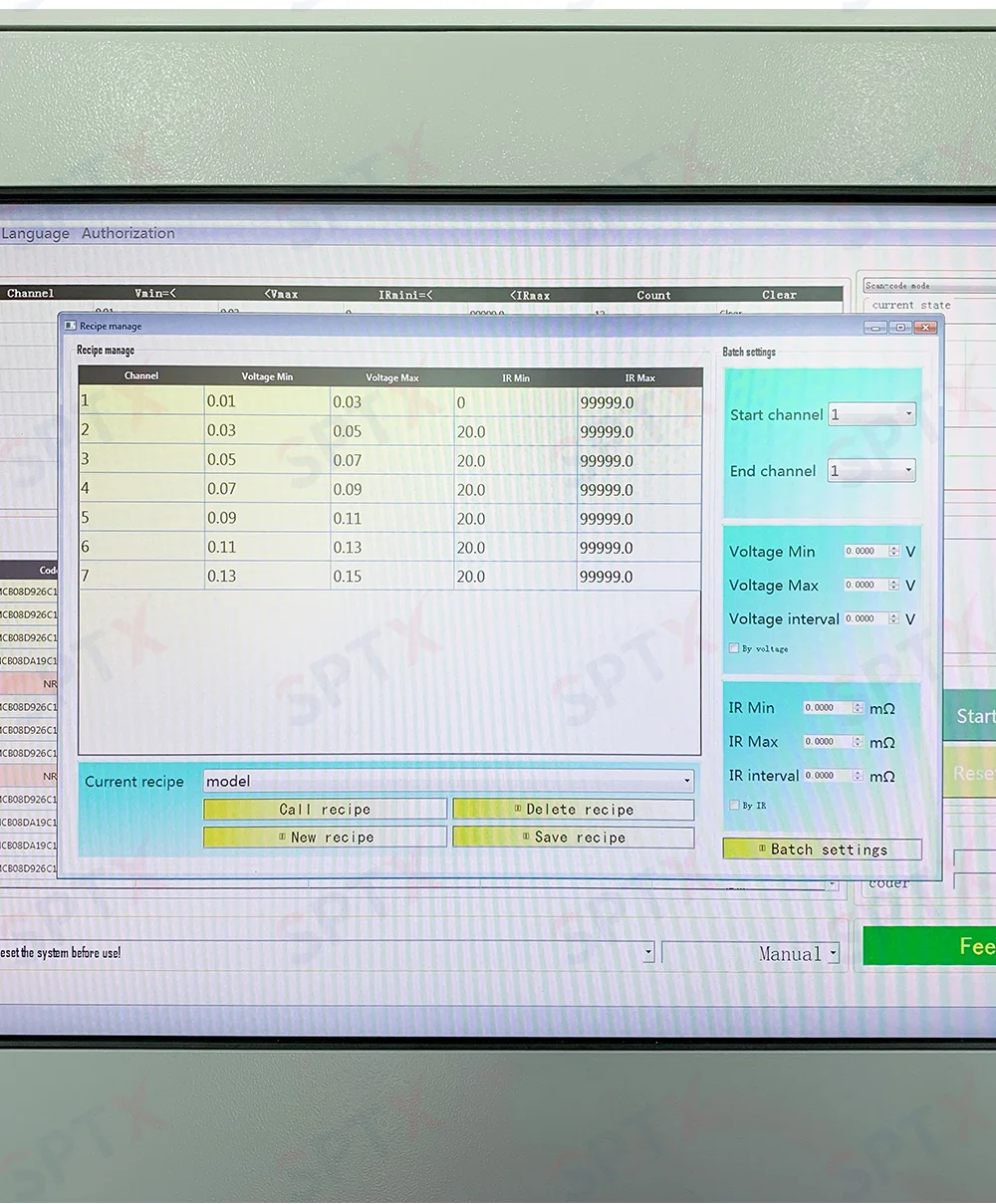996x1204 pixels.
Task: Click the New recipe button
Action: 325,838
